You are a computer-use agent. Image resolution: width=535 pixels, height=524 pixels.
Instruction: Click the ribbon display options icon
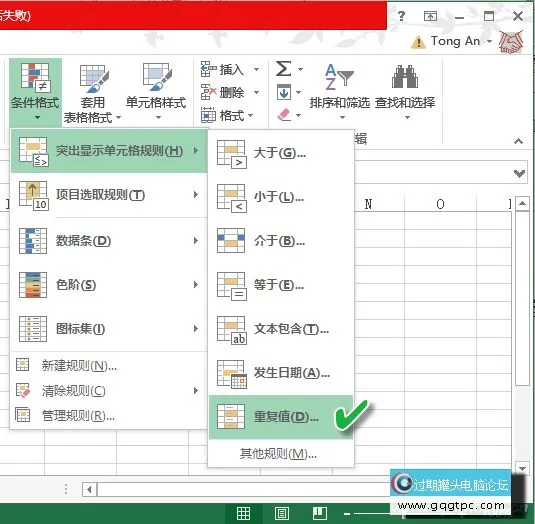pos(430,16)
